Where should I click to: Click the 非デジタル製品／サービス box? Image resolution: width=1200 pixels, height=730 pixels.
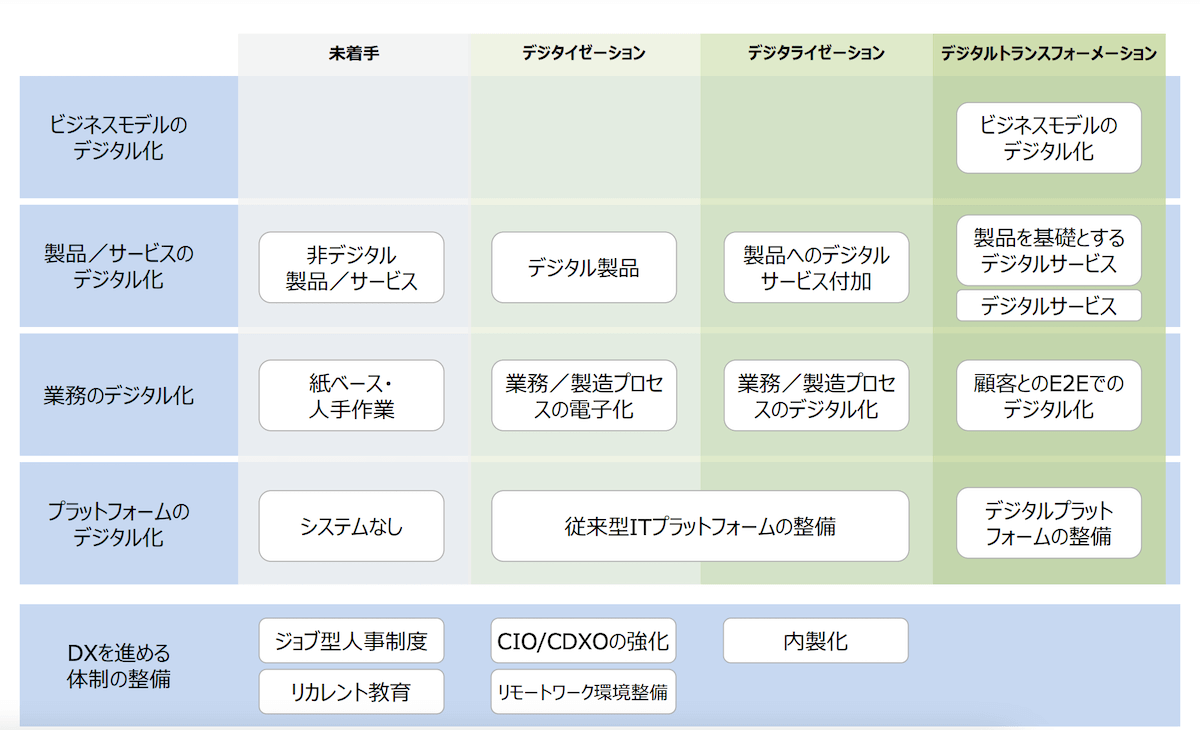coord(351,268)
